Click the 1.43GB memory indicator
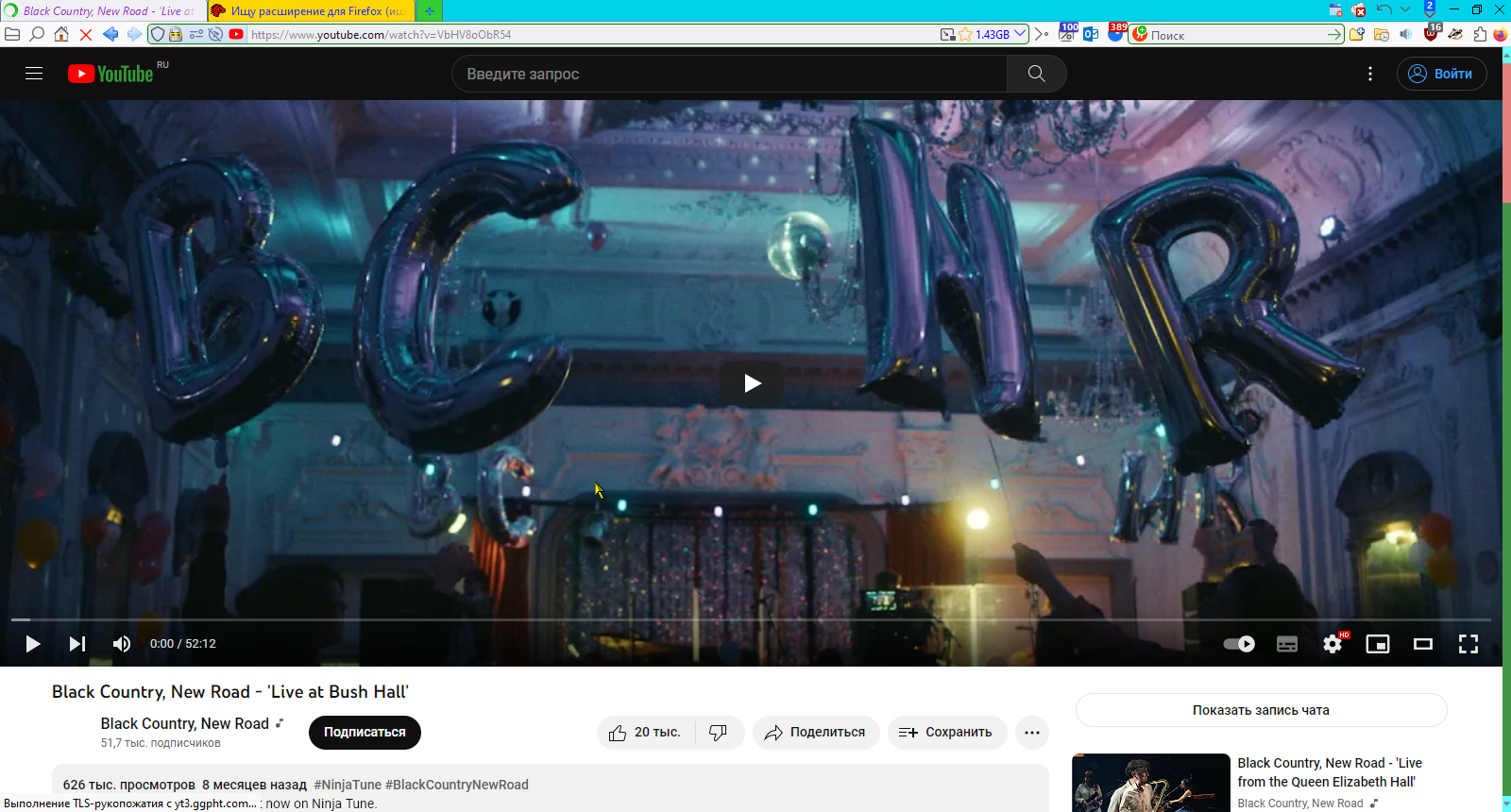The image size is (1511, 812). (x=993, y=34)
